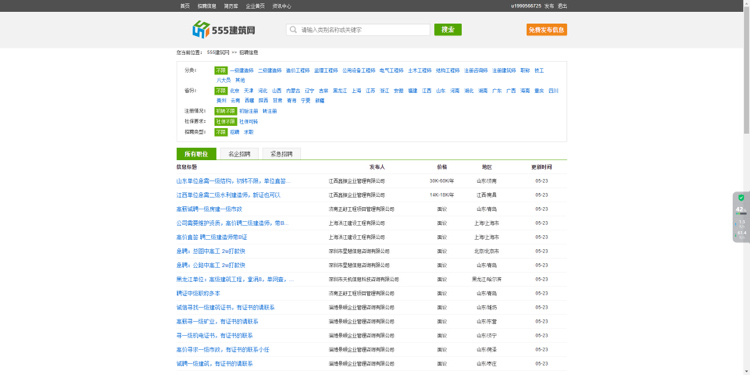Viewport: 750px width, 375px height.
Task: Filter province by 北京
Action: tap(234, 90)
